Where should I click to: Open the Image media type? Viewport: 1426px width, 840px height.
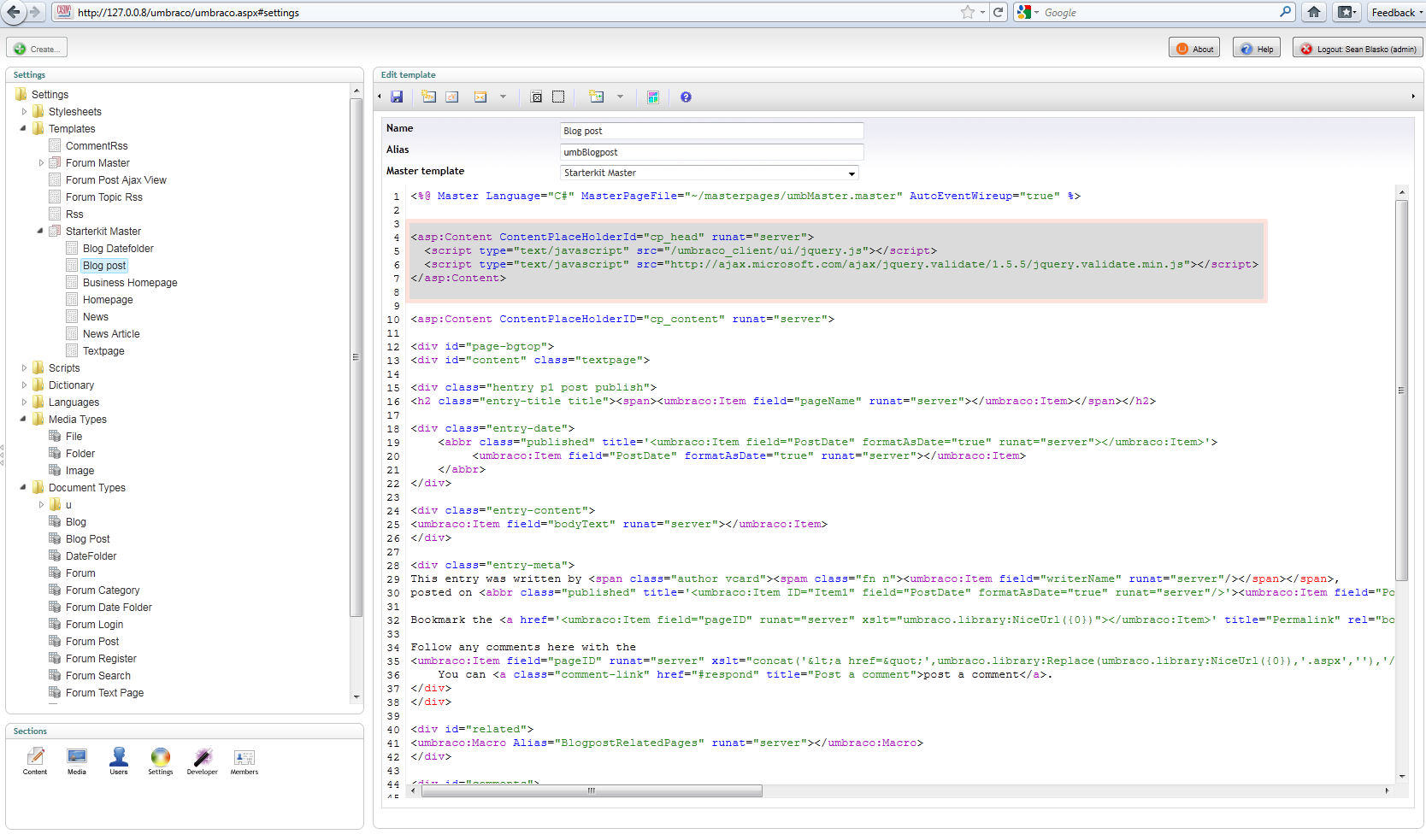tap(80, 471)
